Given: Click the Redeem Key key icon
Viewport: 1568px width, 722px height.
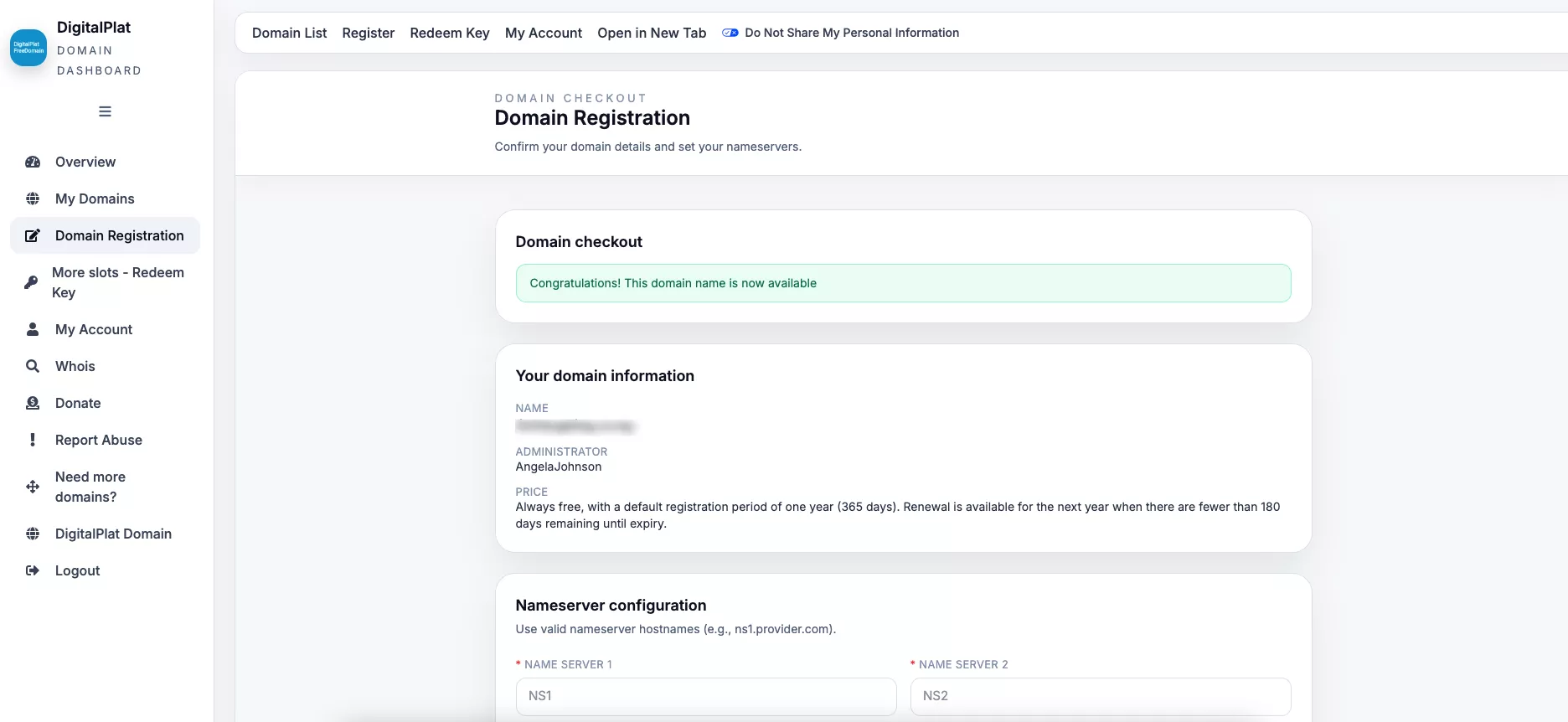Looking at the screenshot, I should 31,282.
